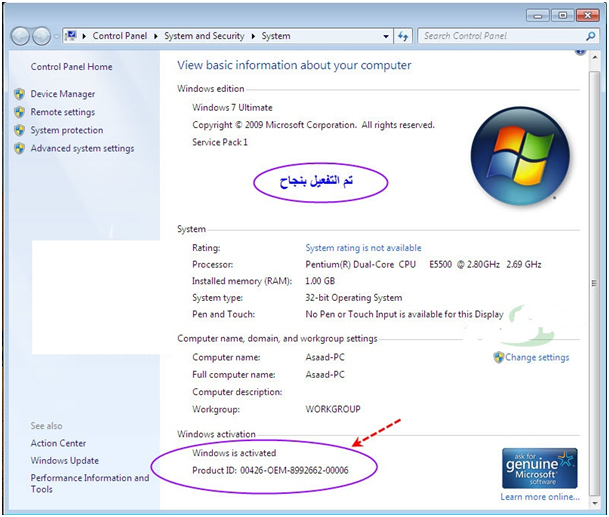Click Change settings link
Screen dimensions: 609x517
pos(537,357)
